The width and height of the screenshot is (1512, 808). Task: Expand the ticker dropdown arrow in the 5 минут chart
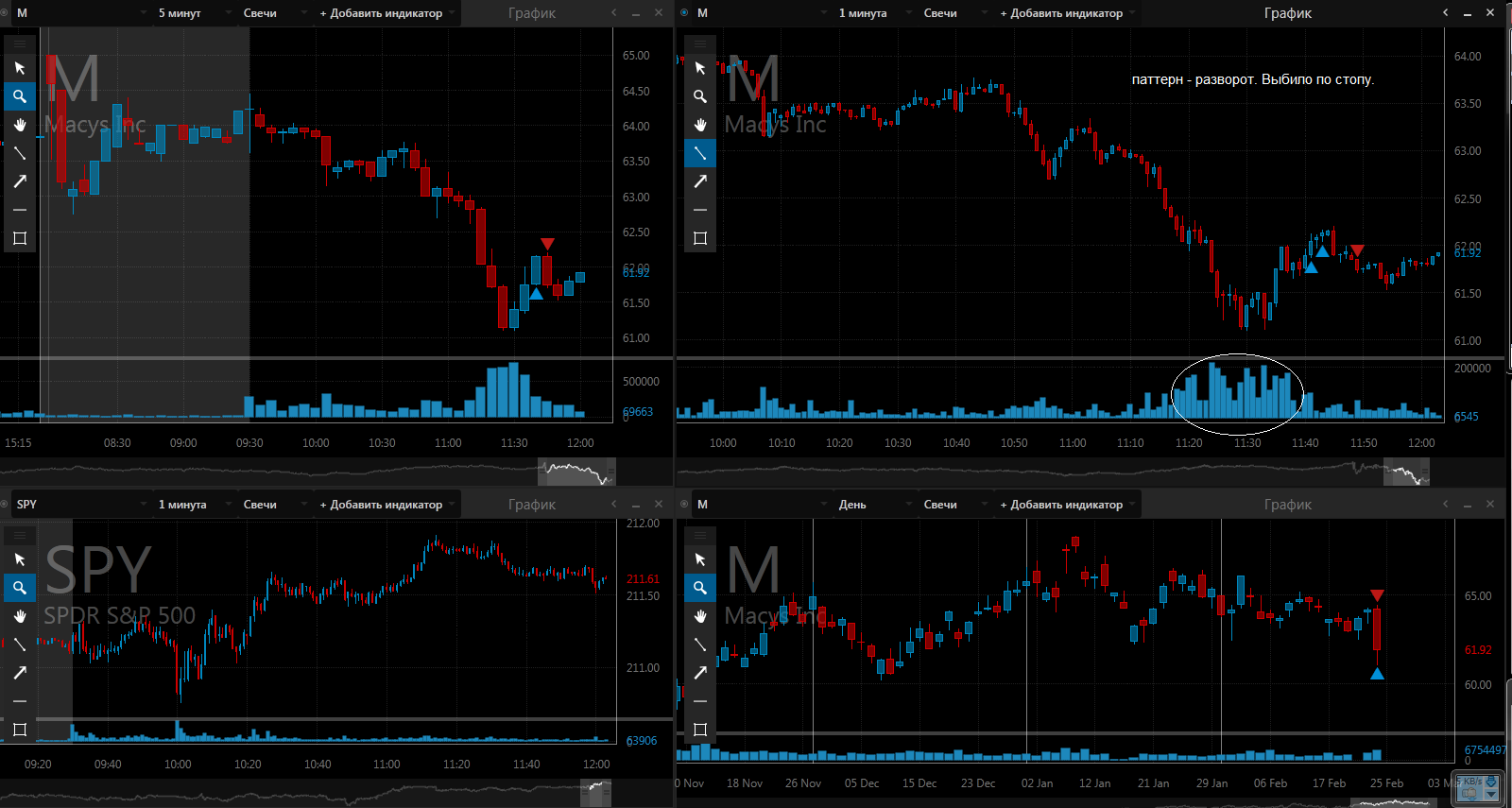point(144,13)
